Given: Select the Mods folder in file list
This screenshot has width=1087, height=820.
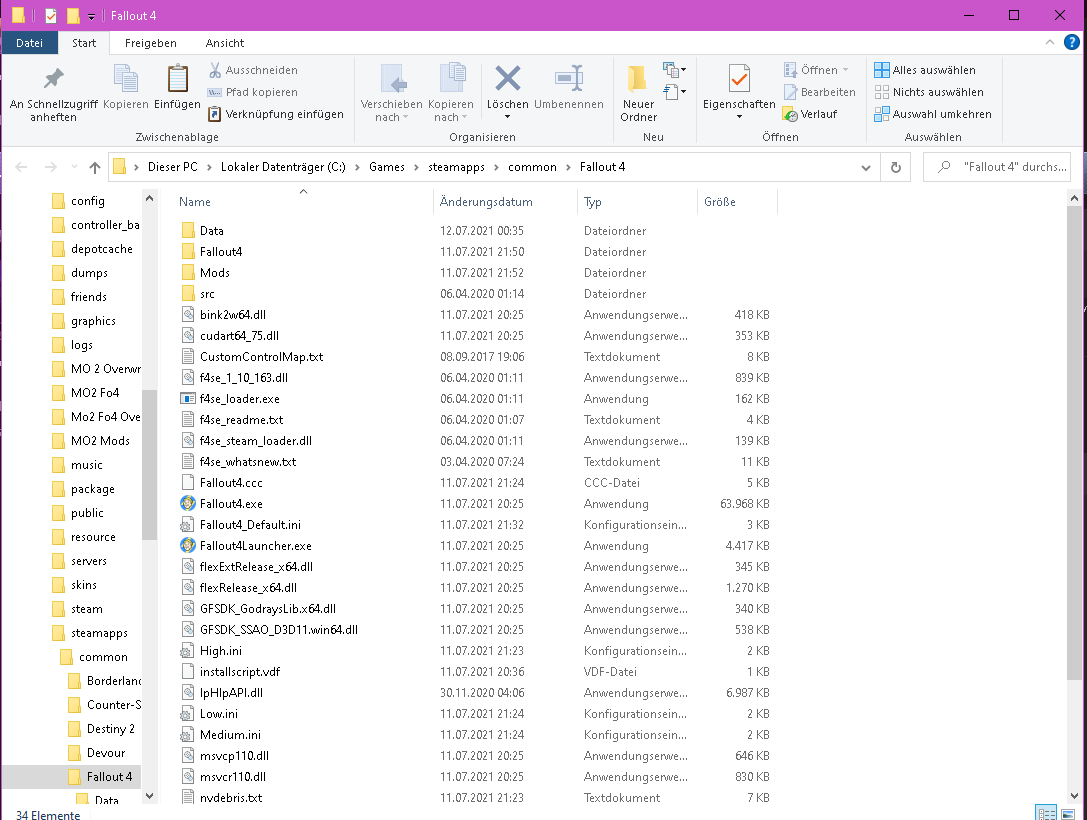Looking at the screenshot, I should [214, 273].
